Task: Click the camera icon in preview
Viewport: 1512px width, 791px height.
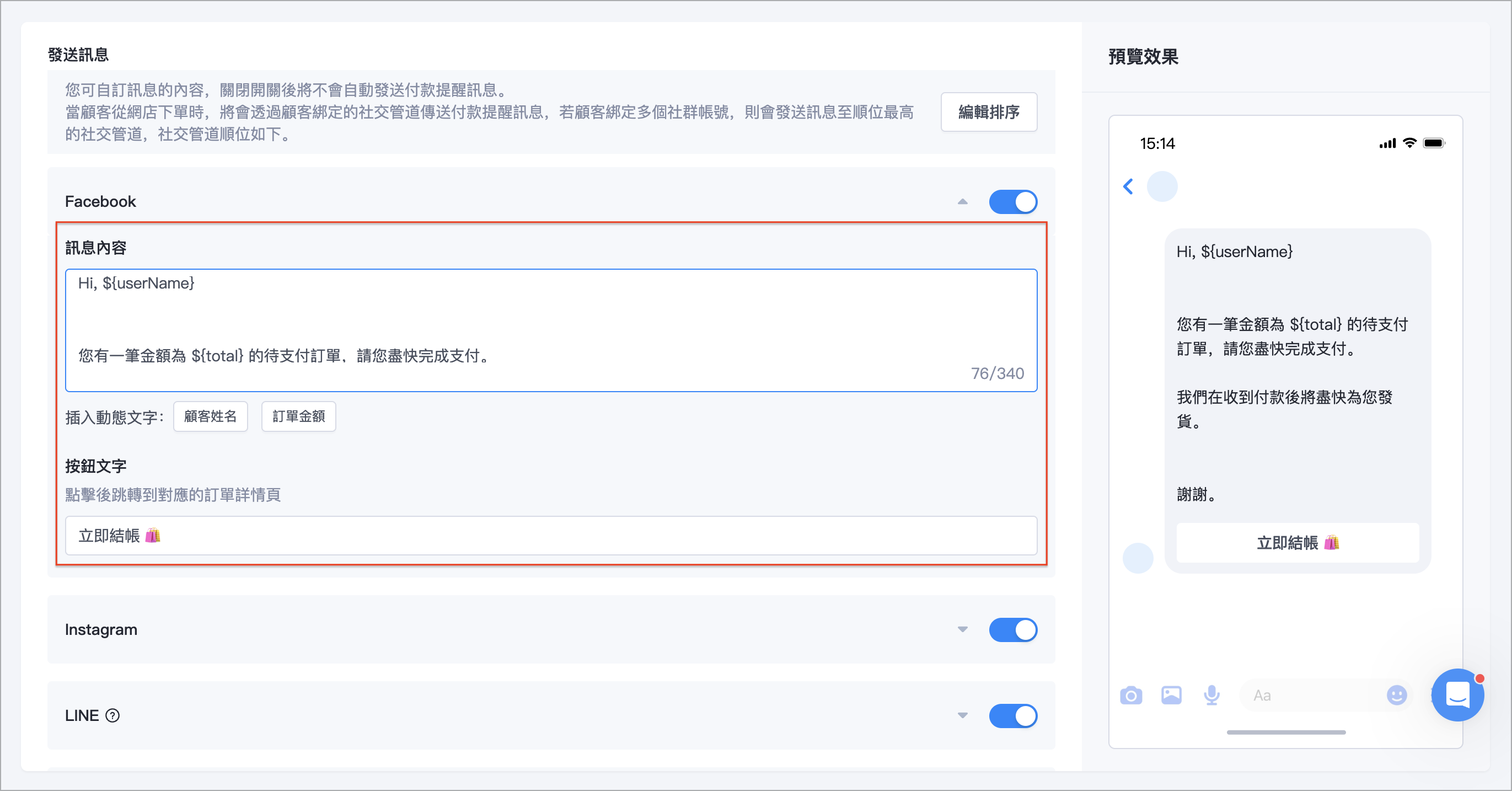Action: click(1130, 696)
